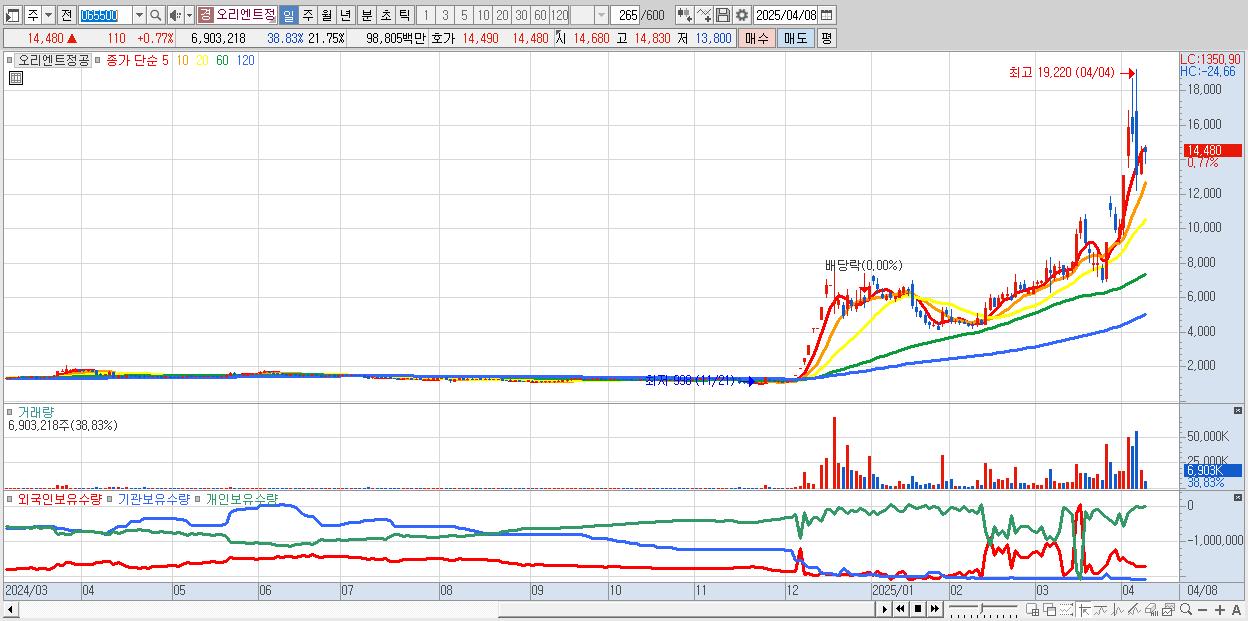Click the minus zoom-out icon
Image resolution: width=1248 pixels, height=621 pixels.
click(1203, 609)
